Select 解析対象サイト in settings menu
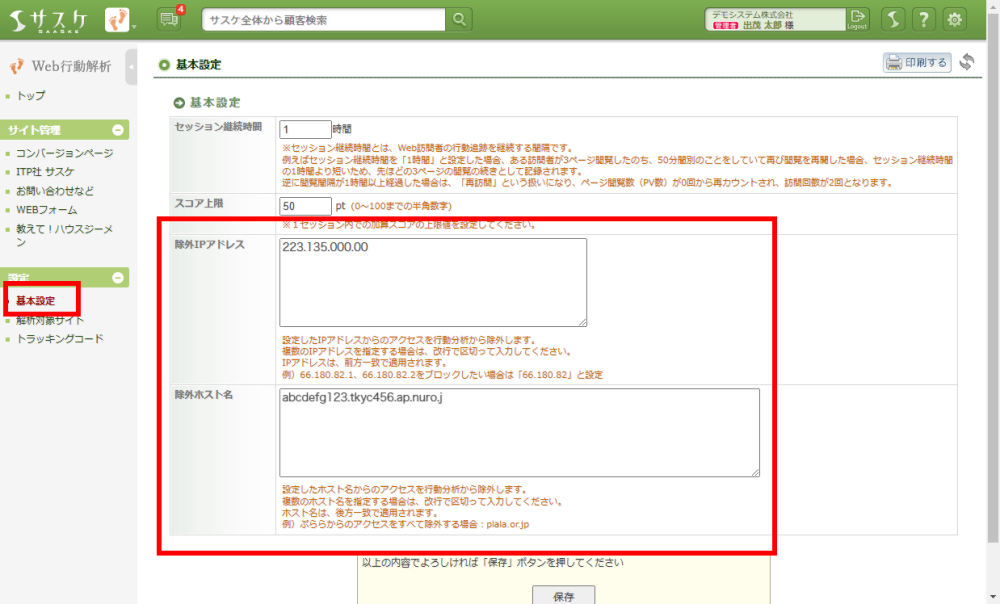1000x604 pixels. coord(50,320)
